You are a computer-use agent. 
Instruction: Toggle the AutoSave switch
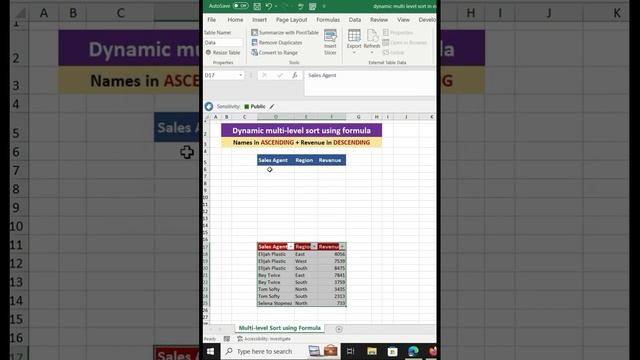240,6
